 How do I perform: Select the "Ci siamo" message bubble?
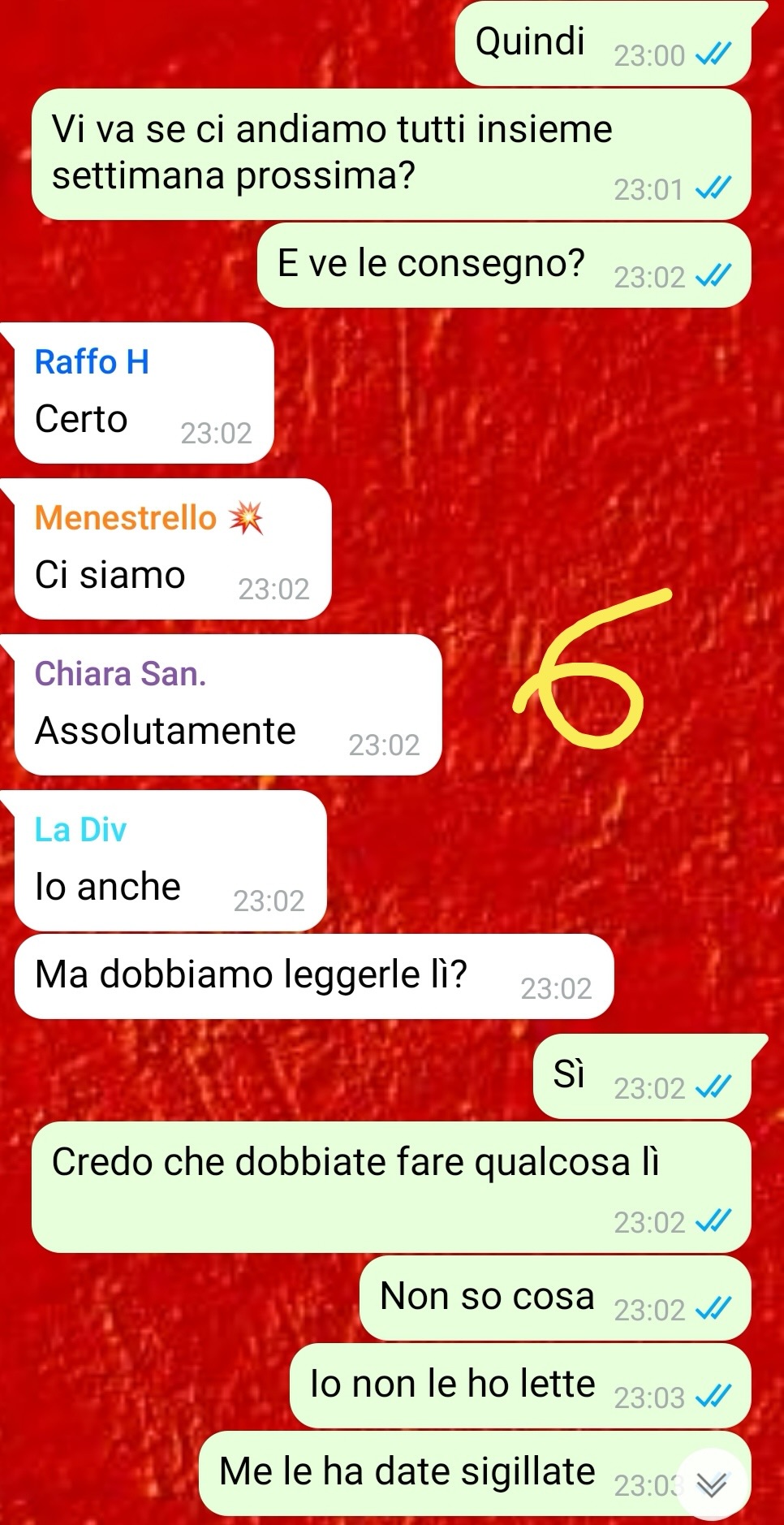(x=173, y=549)
